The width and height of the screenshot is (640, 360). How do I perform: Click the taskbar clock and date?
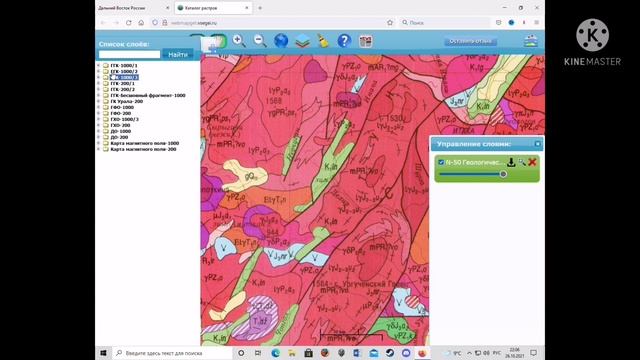[515, 353]
